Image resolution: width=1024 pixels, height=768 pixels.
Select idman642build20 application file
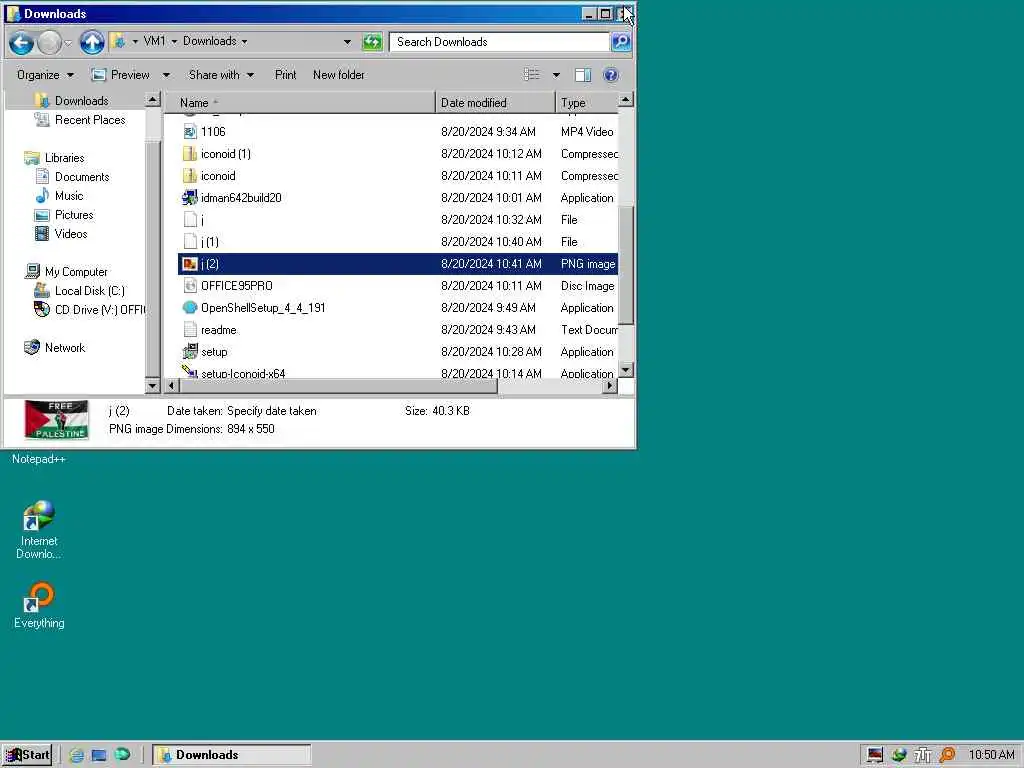click(397, 198)
